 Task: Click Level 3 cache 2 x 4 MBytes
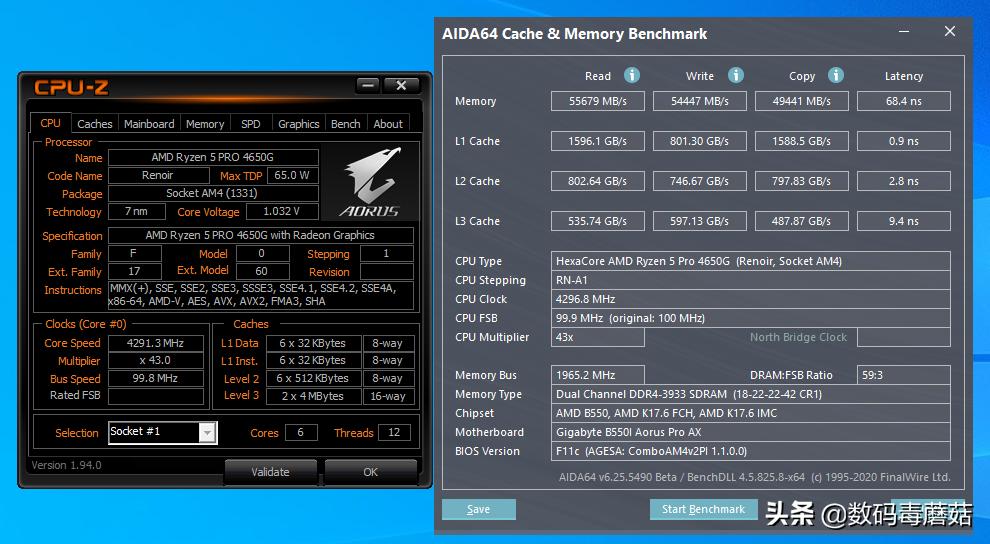click(313, 396)
